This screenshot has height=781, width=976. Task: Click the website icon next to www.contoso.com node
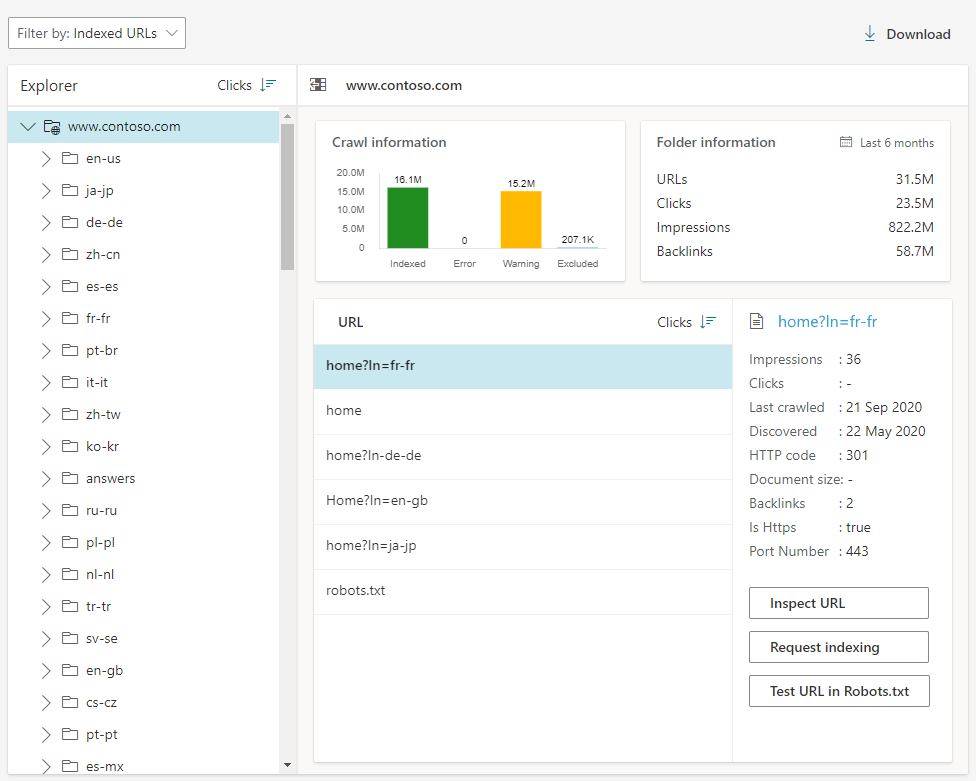click(51, 126)
